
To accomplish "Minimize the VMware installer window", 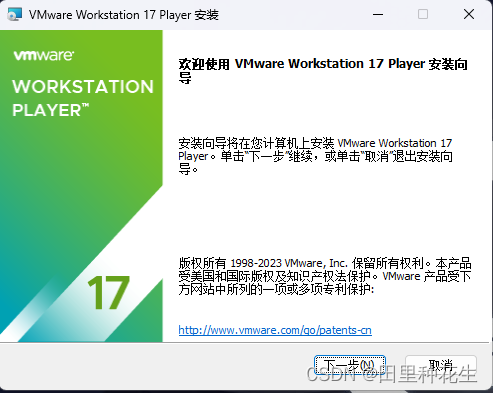I will pyautogui.click(x=378, y=14).
